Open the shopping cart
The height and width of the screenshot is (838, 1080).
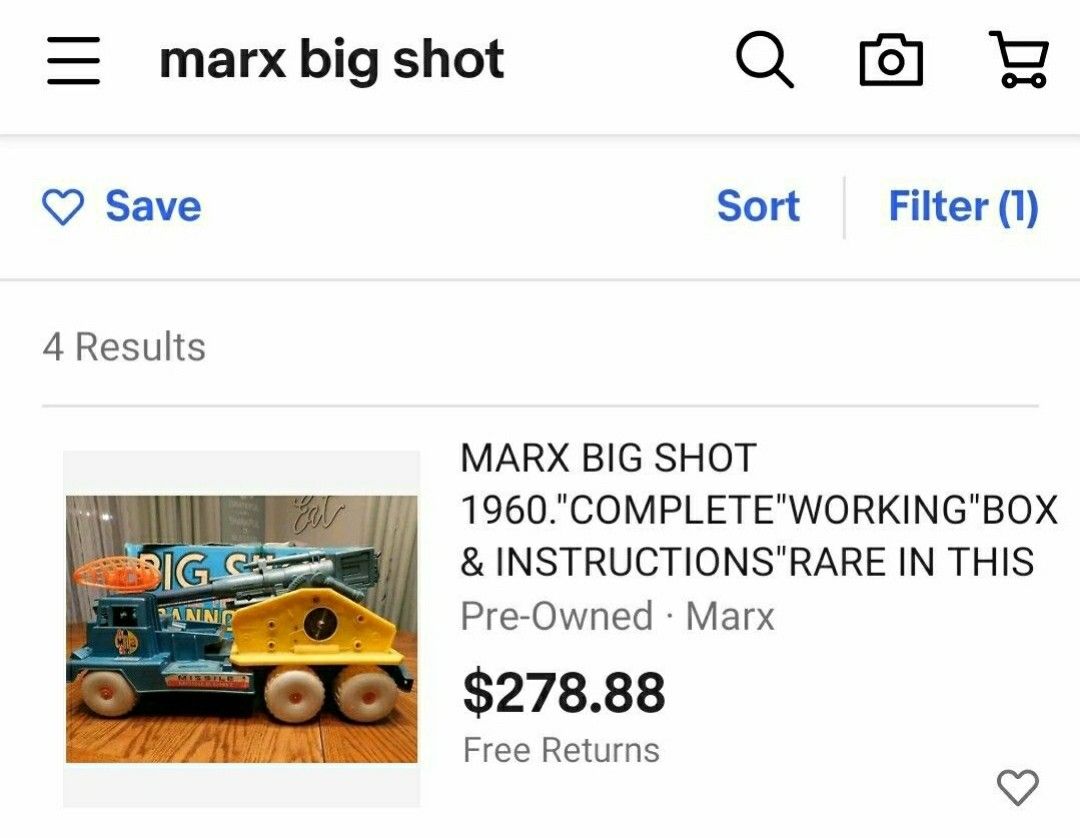1019,59
